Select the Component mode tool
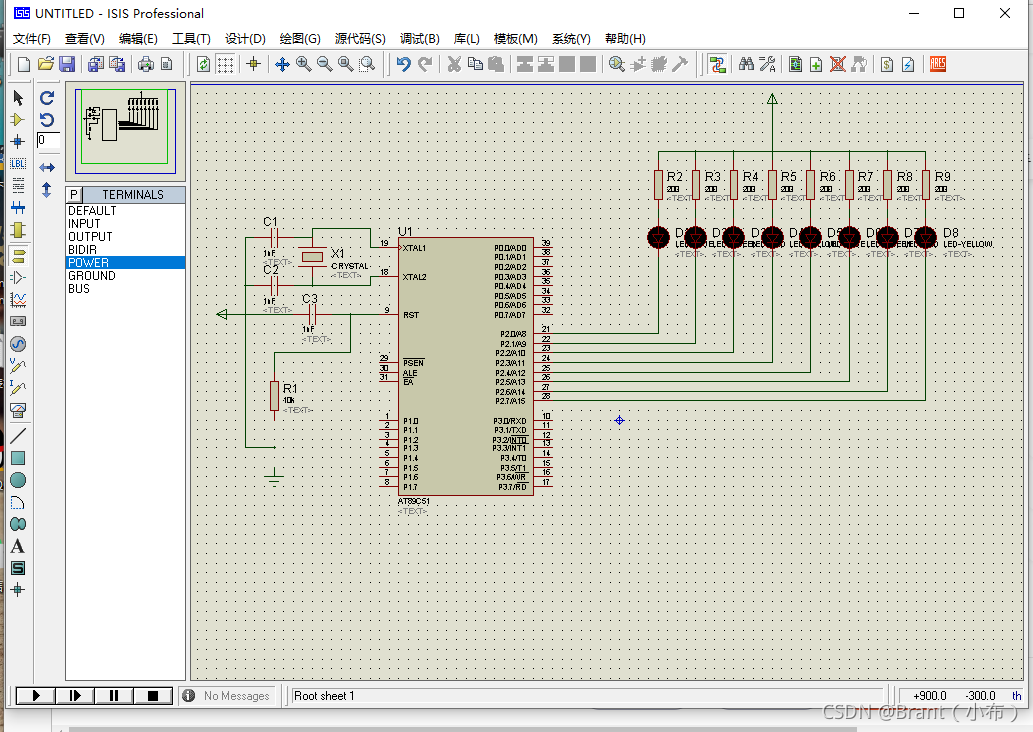The image size is (1033, 732). pos(17,119)
